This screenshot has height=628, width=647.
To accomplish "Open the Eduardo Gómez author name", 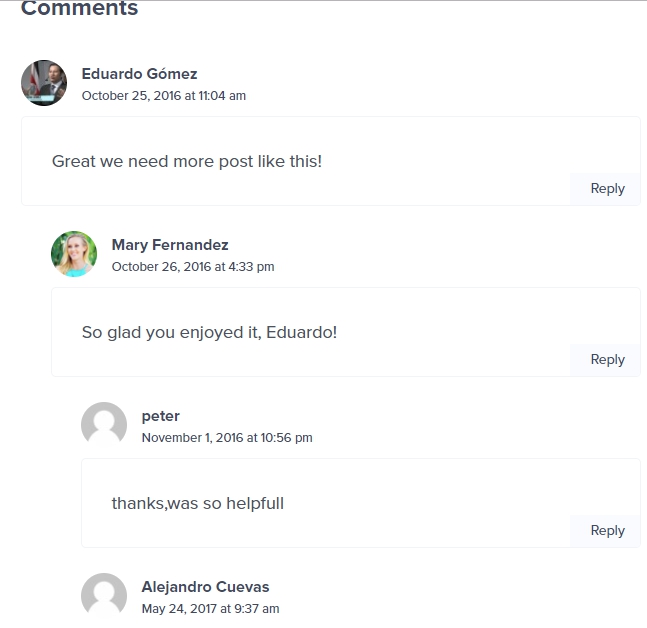I will pos(139,74).
